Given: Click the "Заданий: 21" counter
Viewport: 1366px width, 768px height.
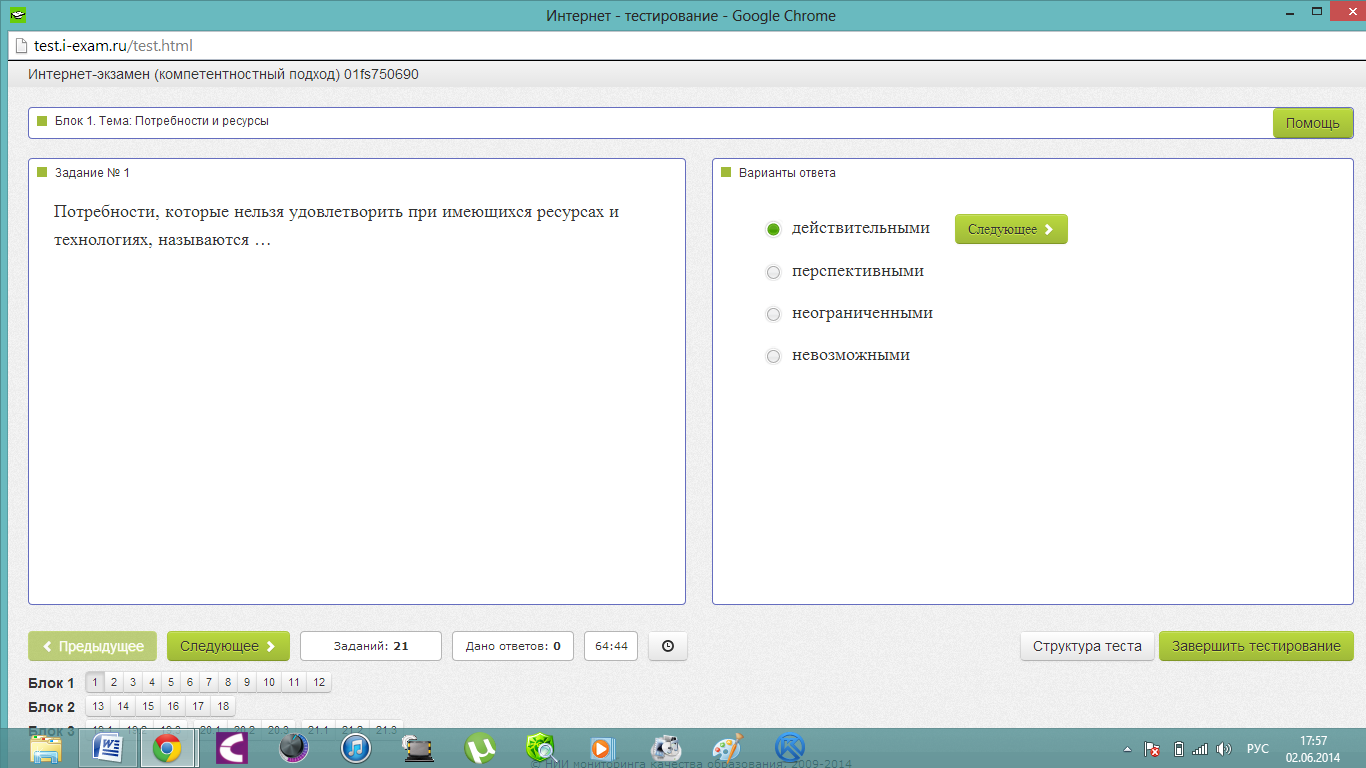Looking at the screenshot, I should click(x=371, y=646).
